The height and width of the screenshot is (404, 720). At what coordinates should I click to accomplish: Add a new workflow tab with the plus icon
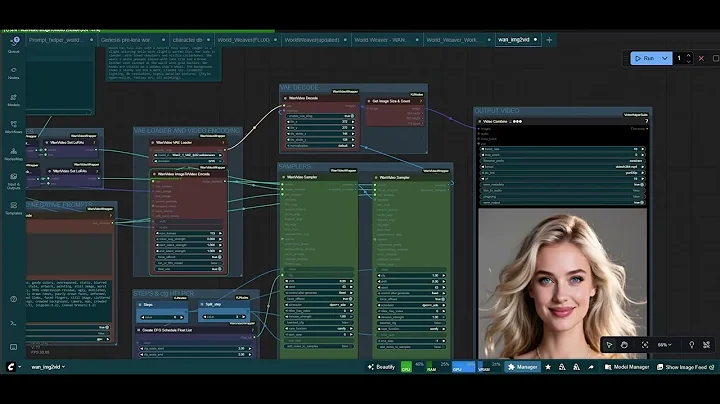(x=549, y=40)
